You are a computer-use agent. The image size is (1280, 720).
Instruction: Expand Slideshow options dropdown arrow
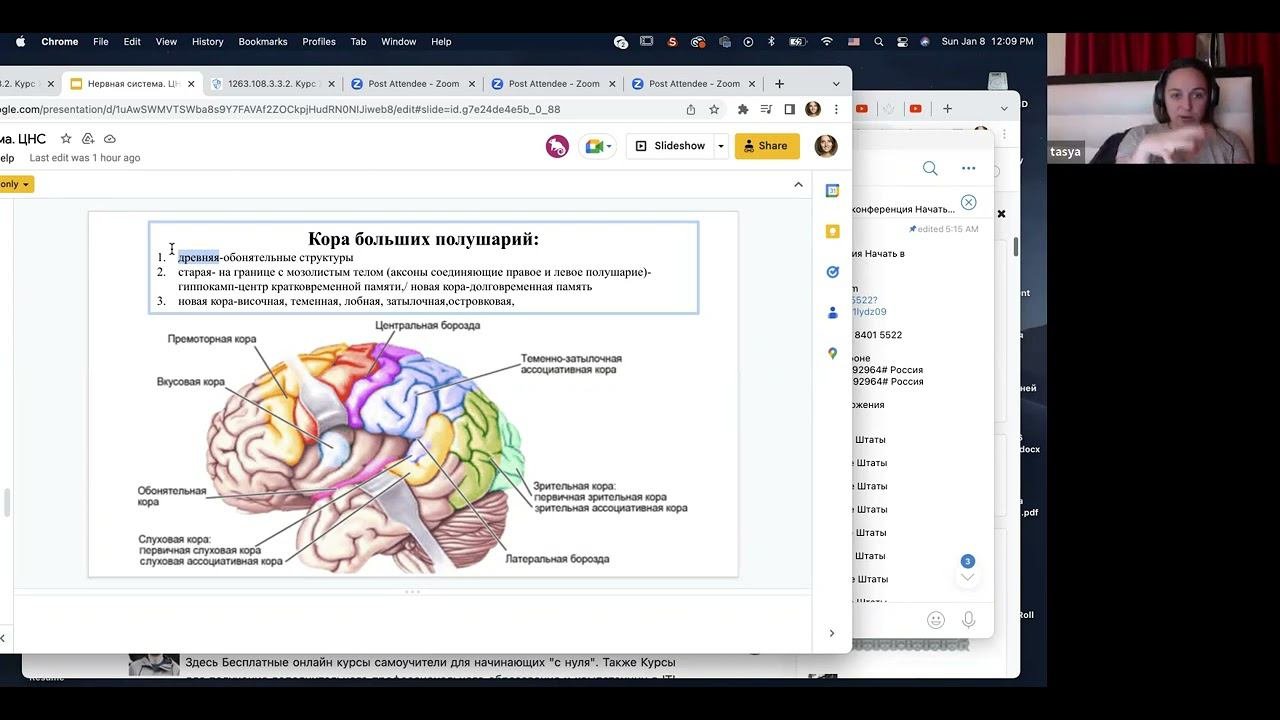720,146
